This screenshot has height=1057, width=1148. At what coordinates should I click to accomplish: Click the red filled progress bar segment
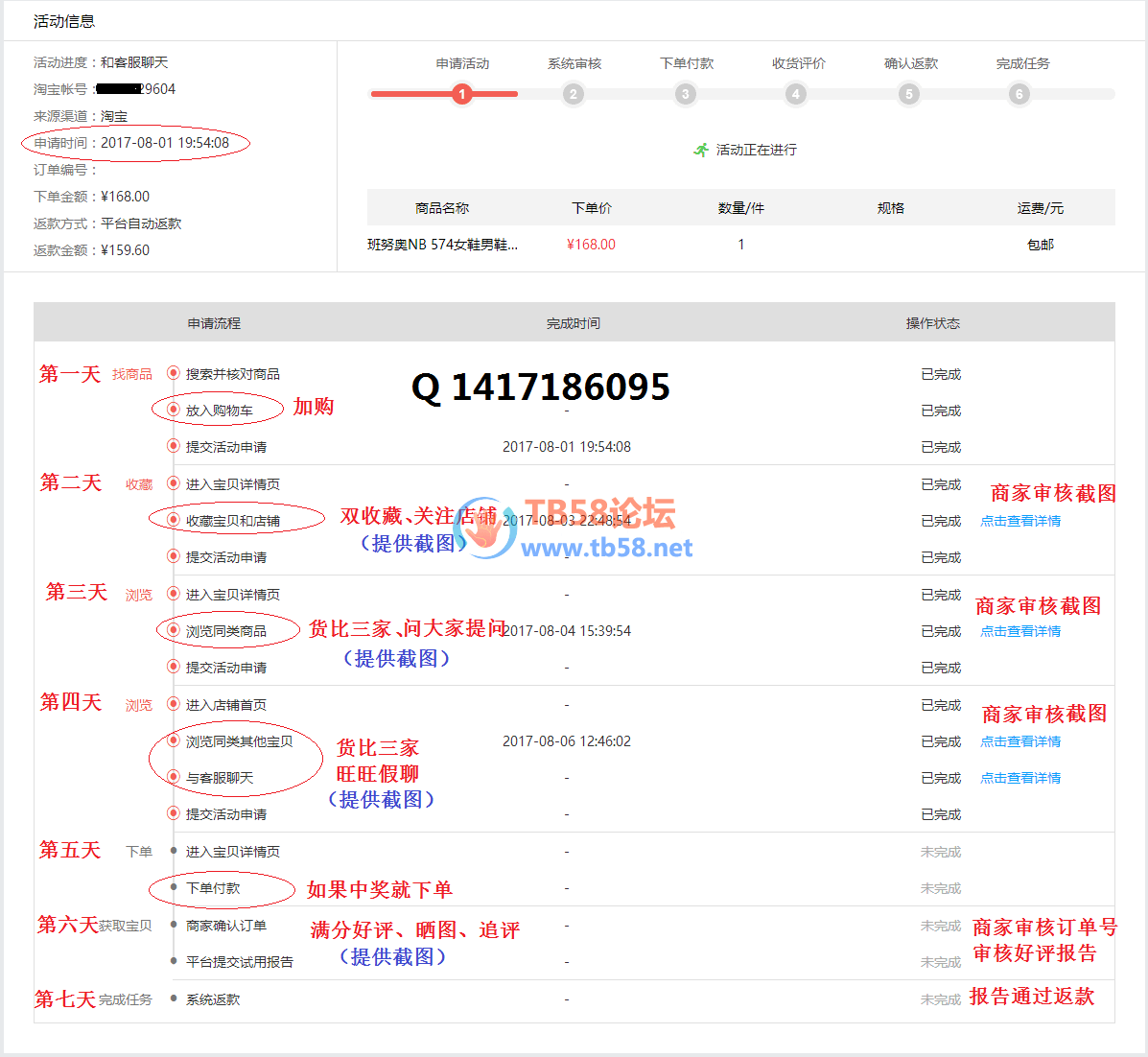point(412,94)
